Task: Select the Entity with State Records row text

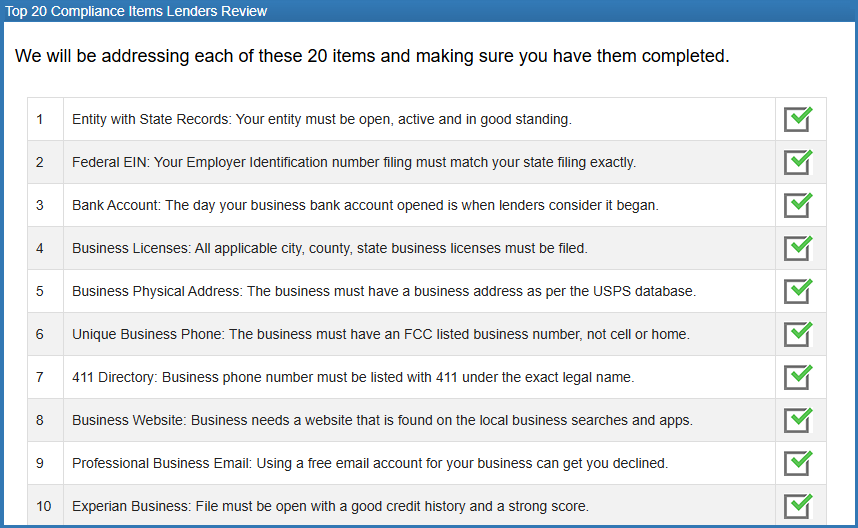Action: (x=321, y=119)
